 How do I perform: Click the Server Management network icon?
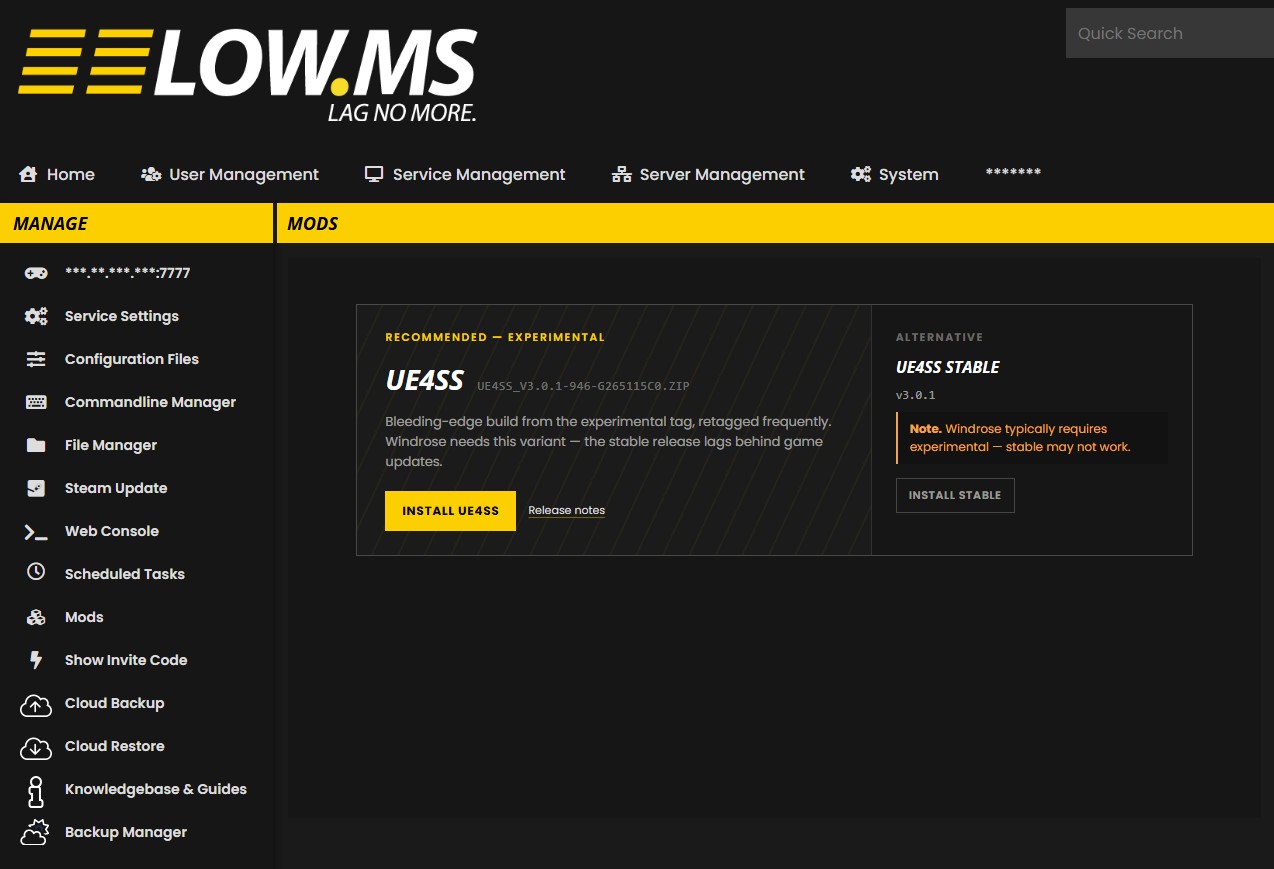pyautogui.click(x=621, y=174)
